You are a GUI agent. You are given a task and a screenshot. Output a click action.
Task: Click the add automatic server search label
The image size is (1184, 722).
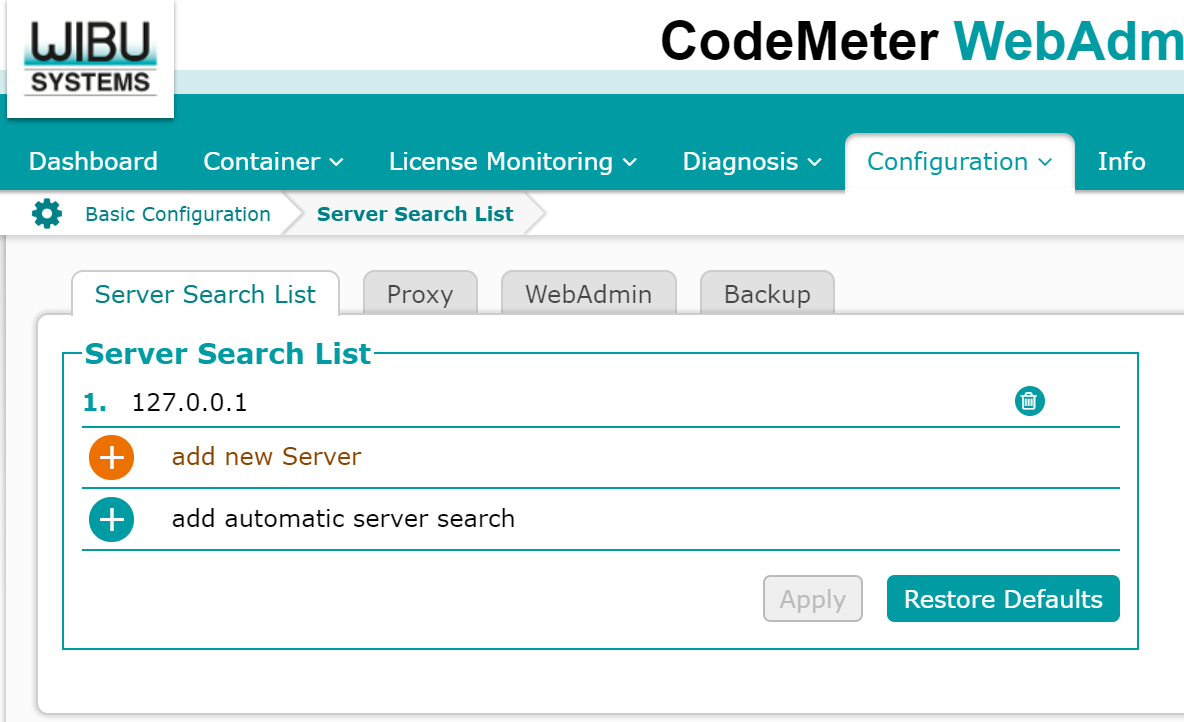tap(343, 519)
